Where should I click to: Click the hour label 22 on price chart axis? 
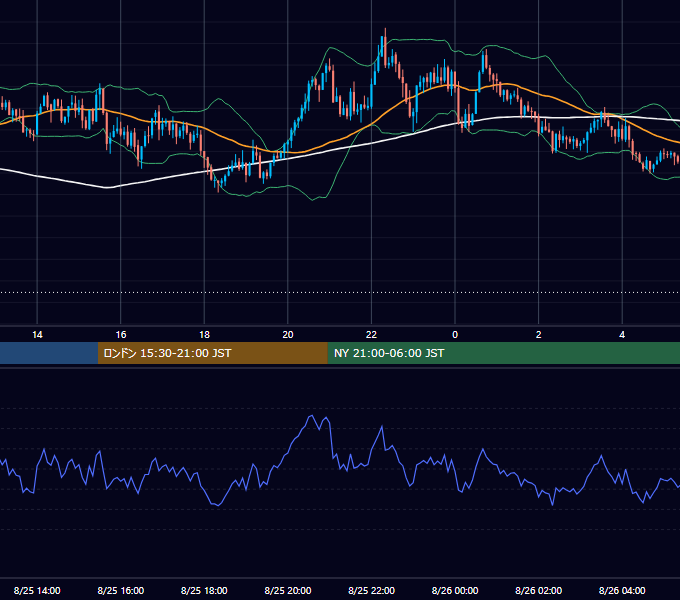(371, 335)
